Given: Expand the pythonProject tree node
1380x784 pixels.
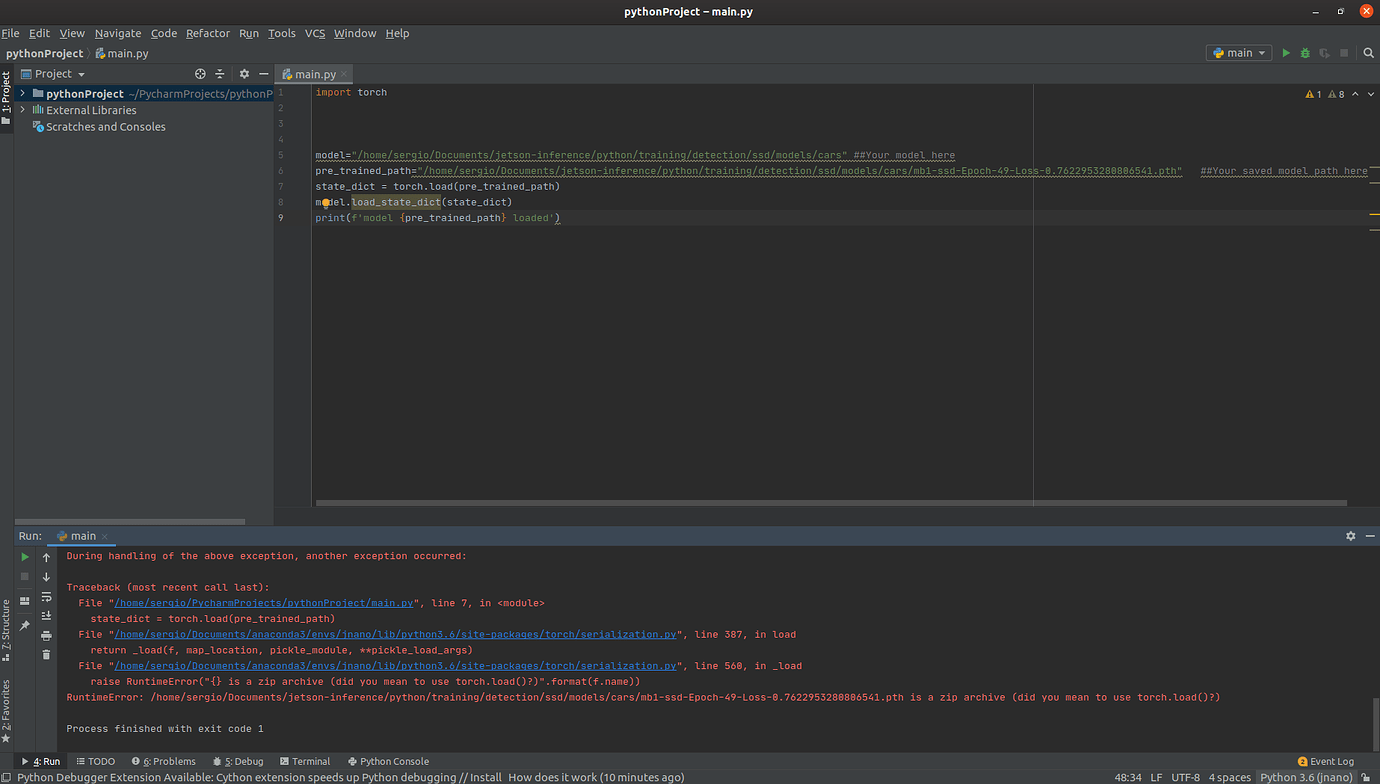Looking at the screenshot, I should (x=23, y=94).
